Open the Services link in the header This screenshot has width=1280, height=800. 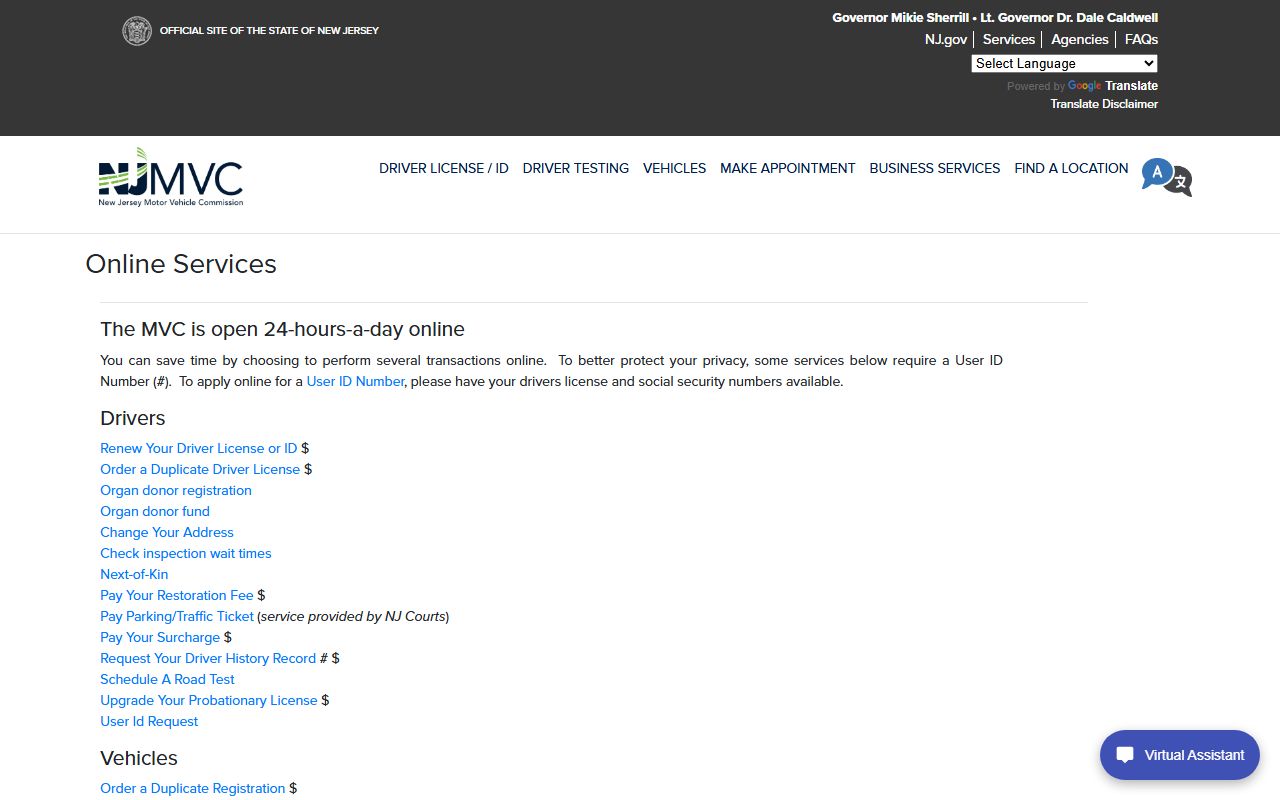pos(1009,39)
